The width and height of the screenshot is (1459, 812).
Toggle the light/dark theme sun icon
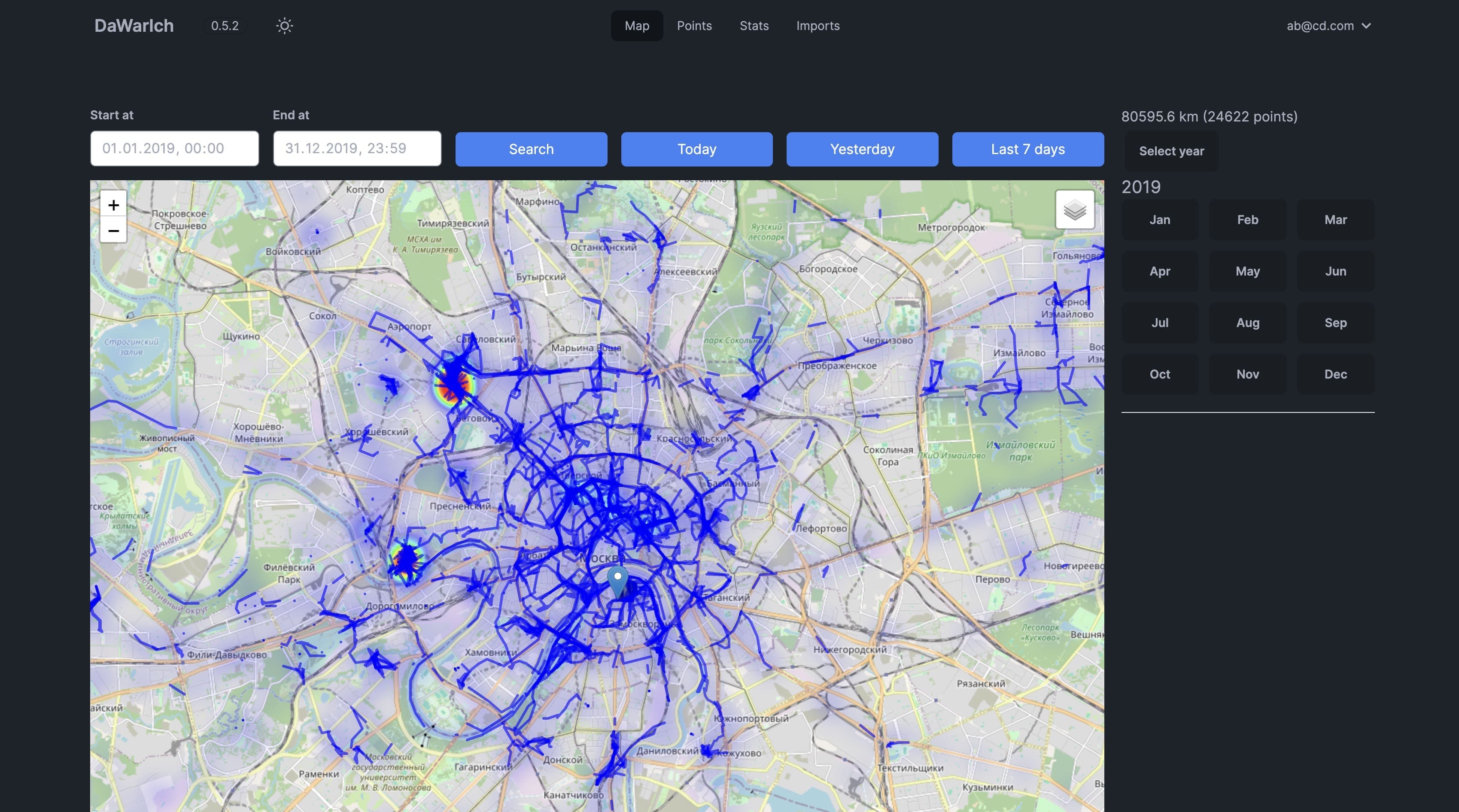(x=284, y=25)
